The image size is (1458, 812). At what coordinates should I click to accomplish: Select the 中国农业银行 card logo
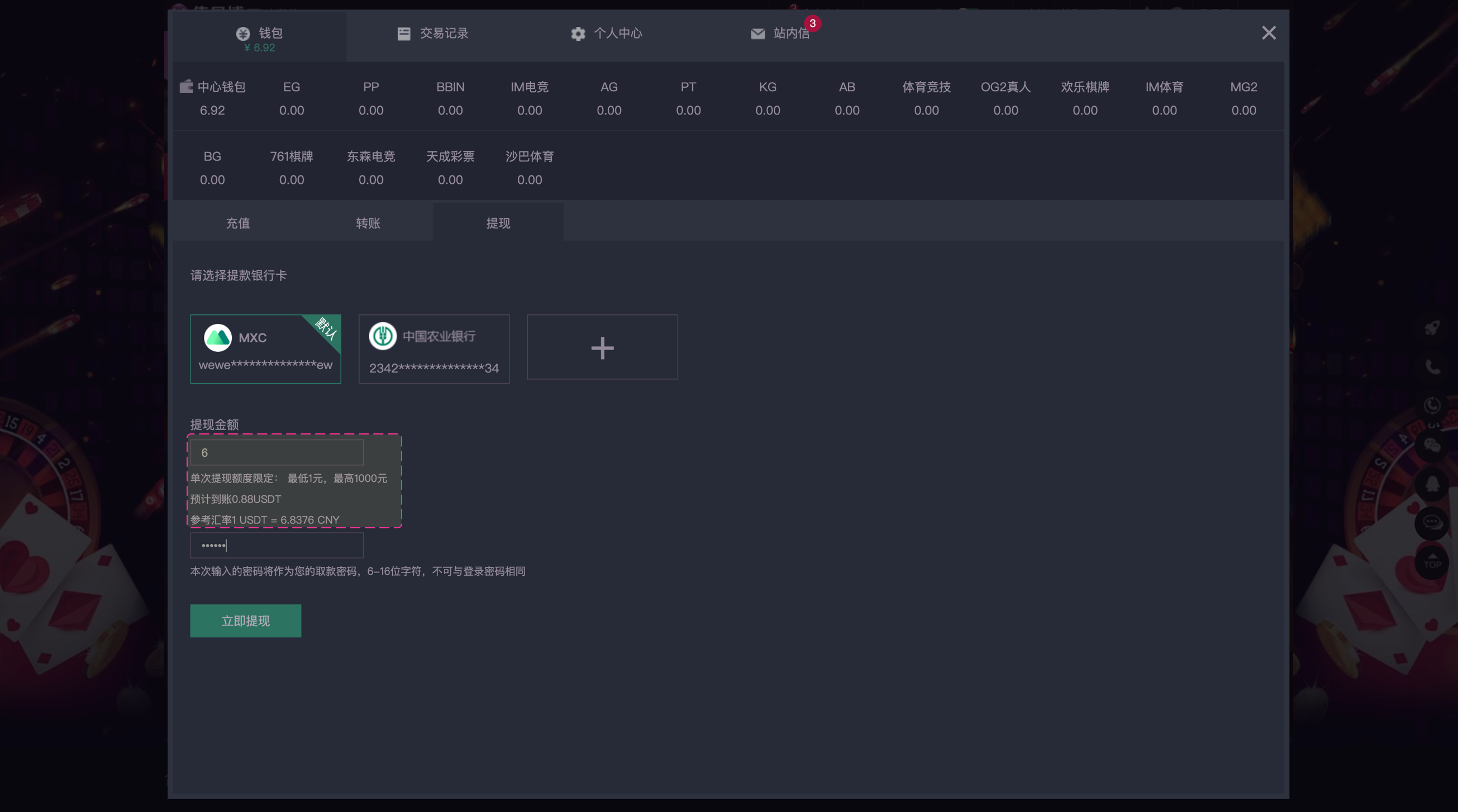[x=383, y=336]
